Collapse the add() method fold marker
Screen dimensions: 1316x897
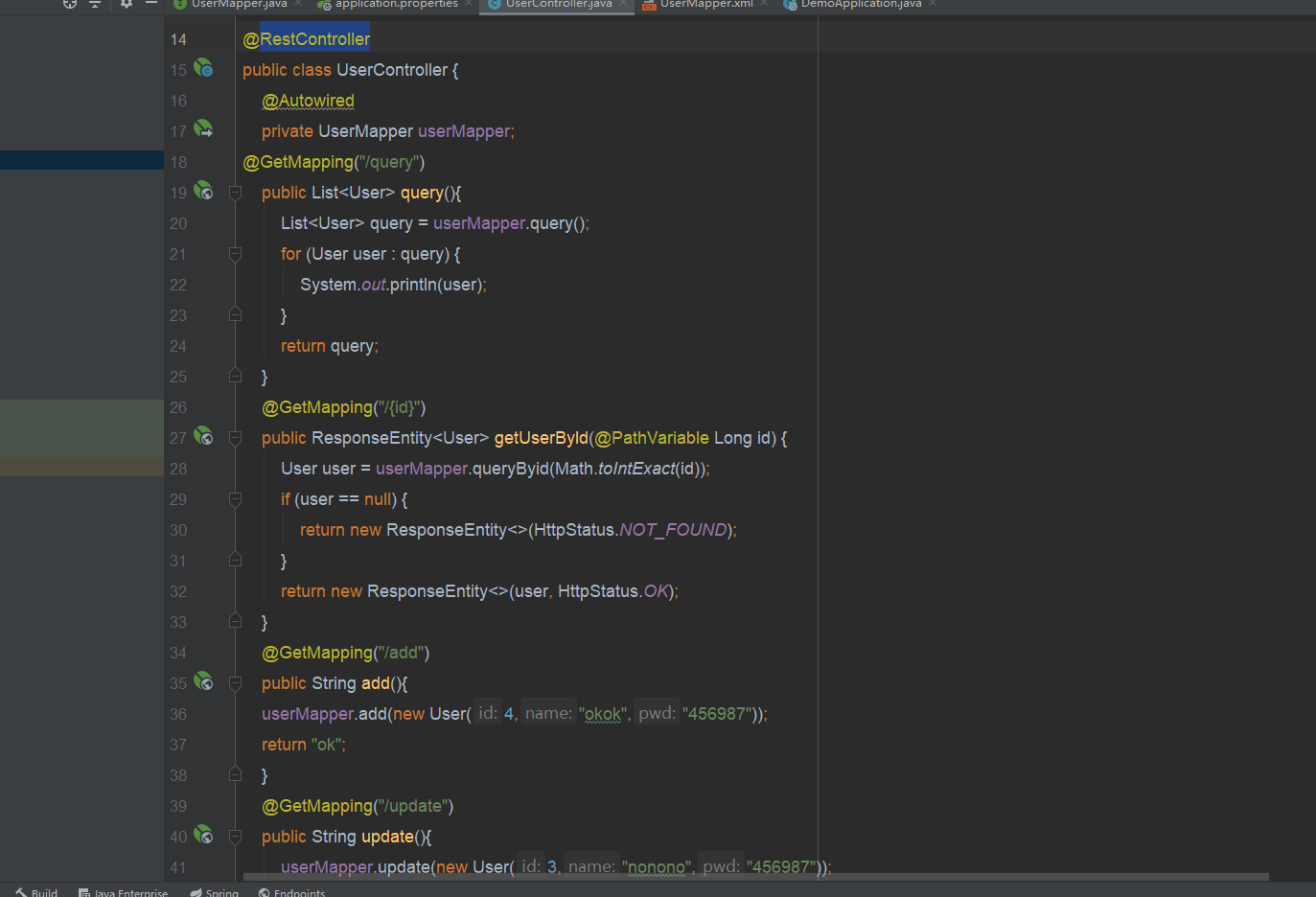pyautogui.click(x=235, y=683)
